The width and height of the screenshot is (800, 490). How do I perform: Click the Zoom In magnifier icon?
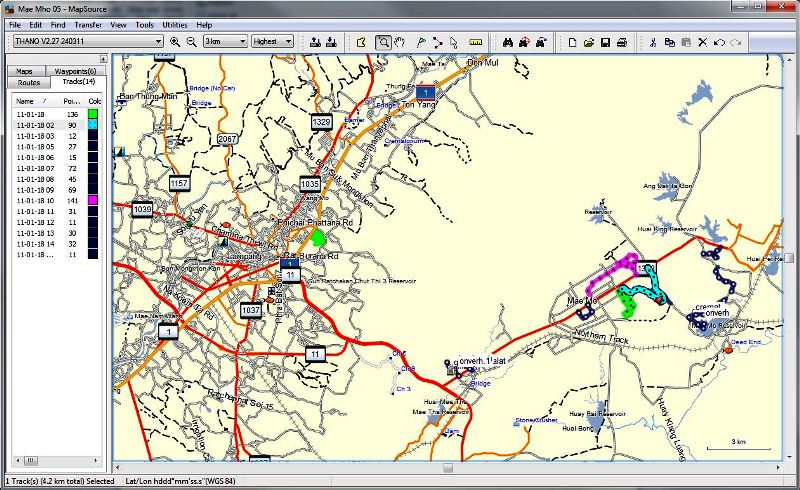175,42
